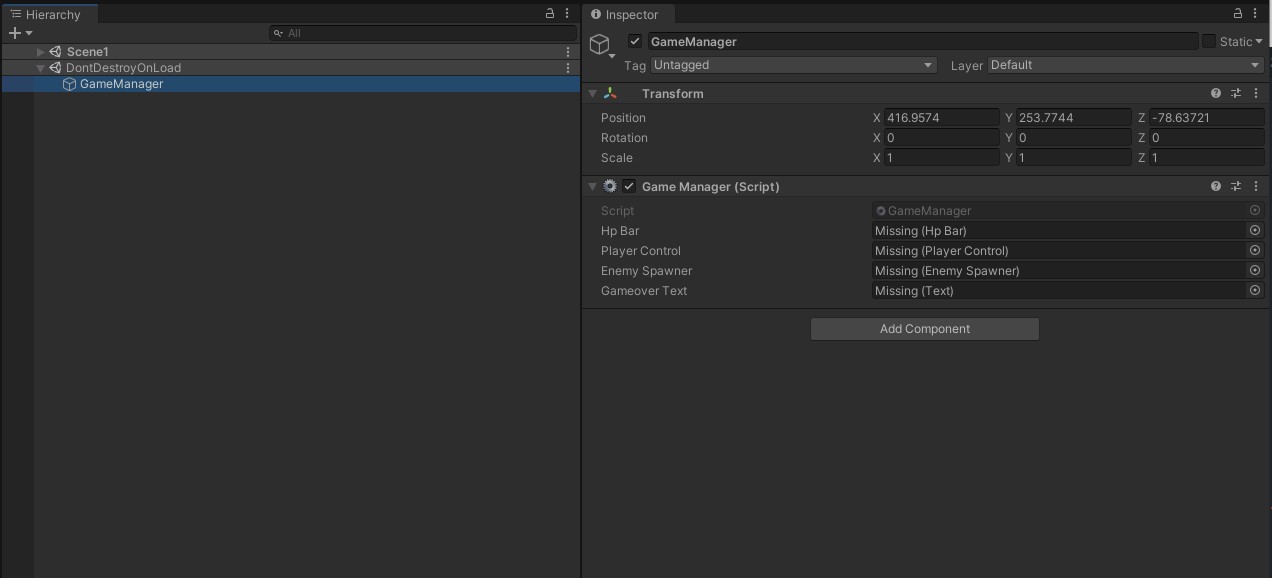Open object picker for Script field
1272x578 pixels.
point(1255,211)
